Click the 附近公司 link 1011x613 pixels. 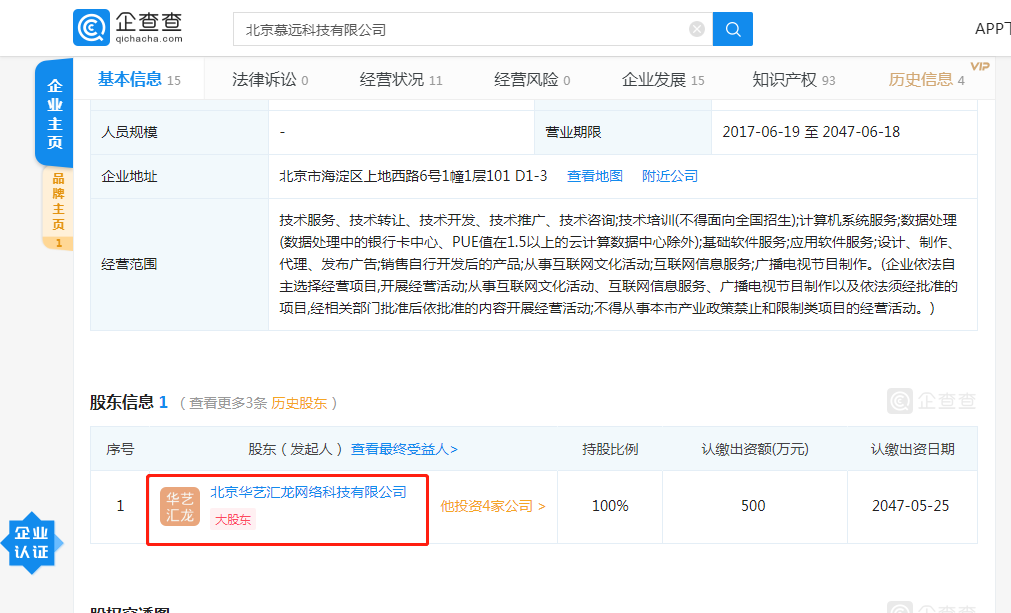(670, 176)
